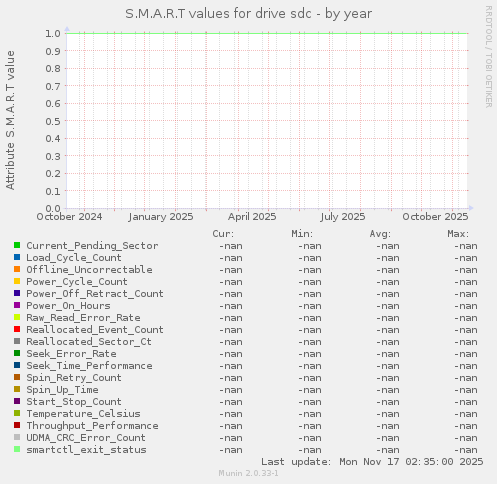This screenshot has width=497, height=484.
Task: Click the July 2025 x-axis label
Action: coord(343,217)
